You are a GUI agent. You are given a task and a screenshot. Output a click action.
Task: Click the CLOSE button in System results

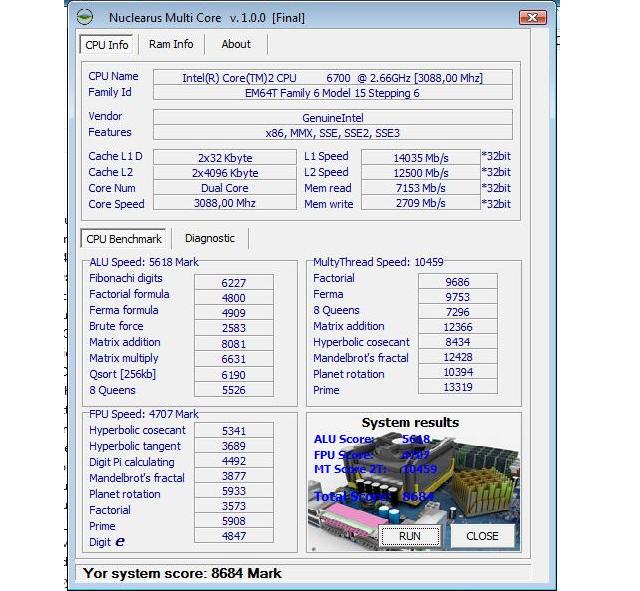point(482,536)
